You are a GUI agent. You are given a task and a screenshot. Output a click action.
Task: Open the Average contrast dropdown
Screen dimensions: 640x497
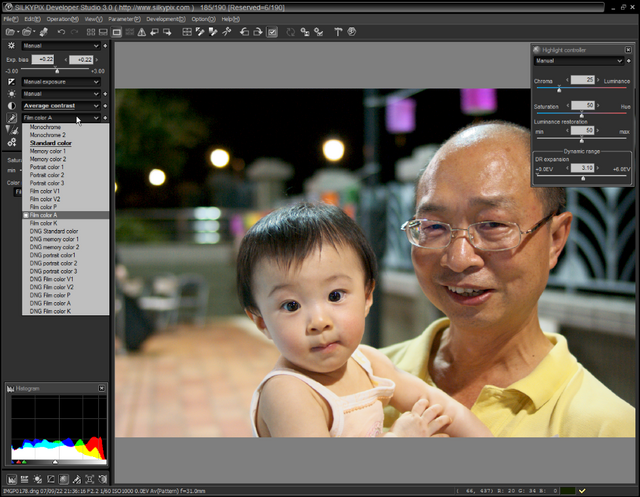click(61, 106)
